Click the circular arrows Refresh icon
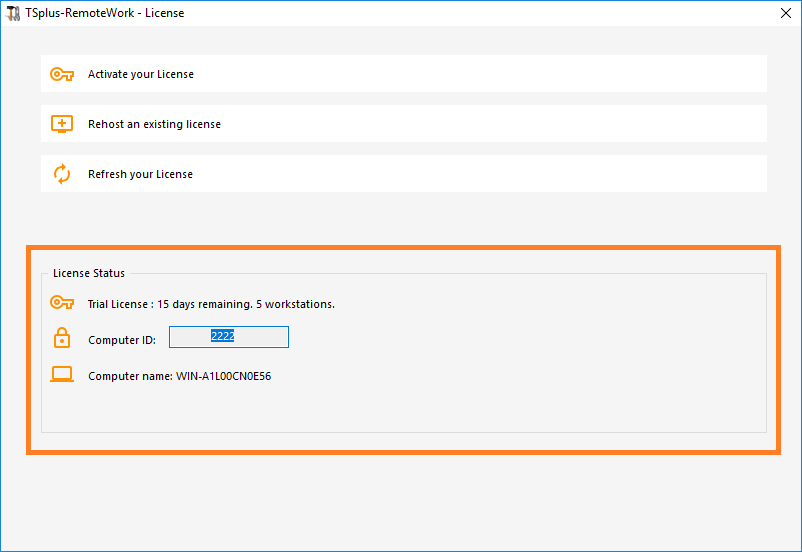This screenshot has width=802, height=552. click(x=62, y=174)
